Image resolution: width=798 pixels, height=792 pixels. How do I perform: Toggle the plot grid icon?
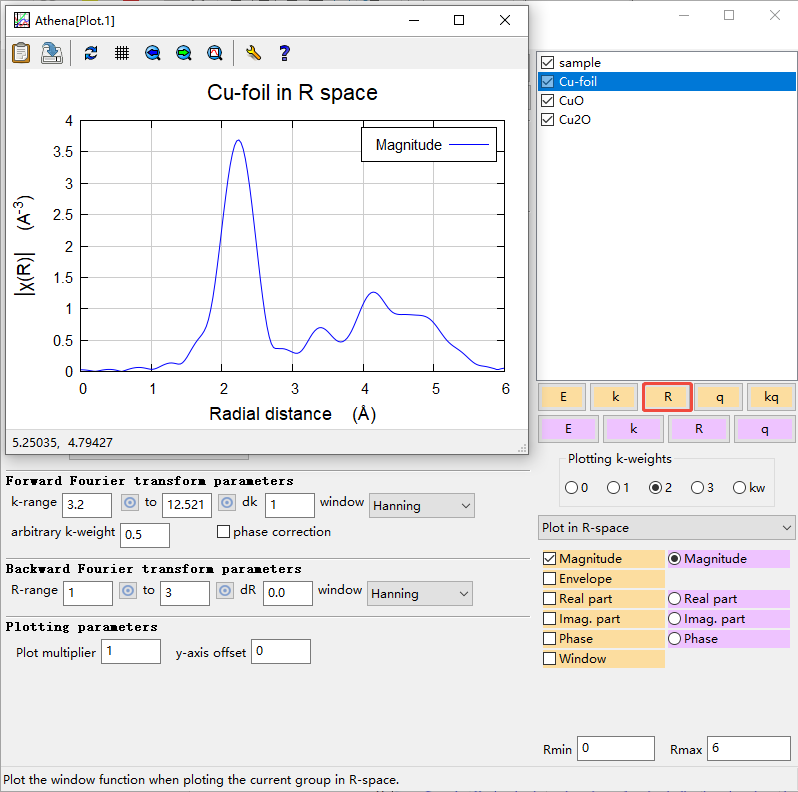[121, 53]
